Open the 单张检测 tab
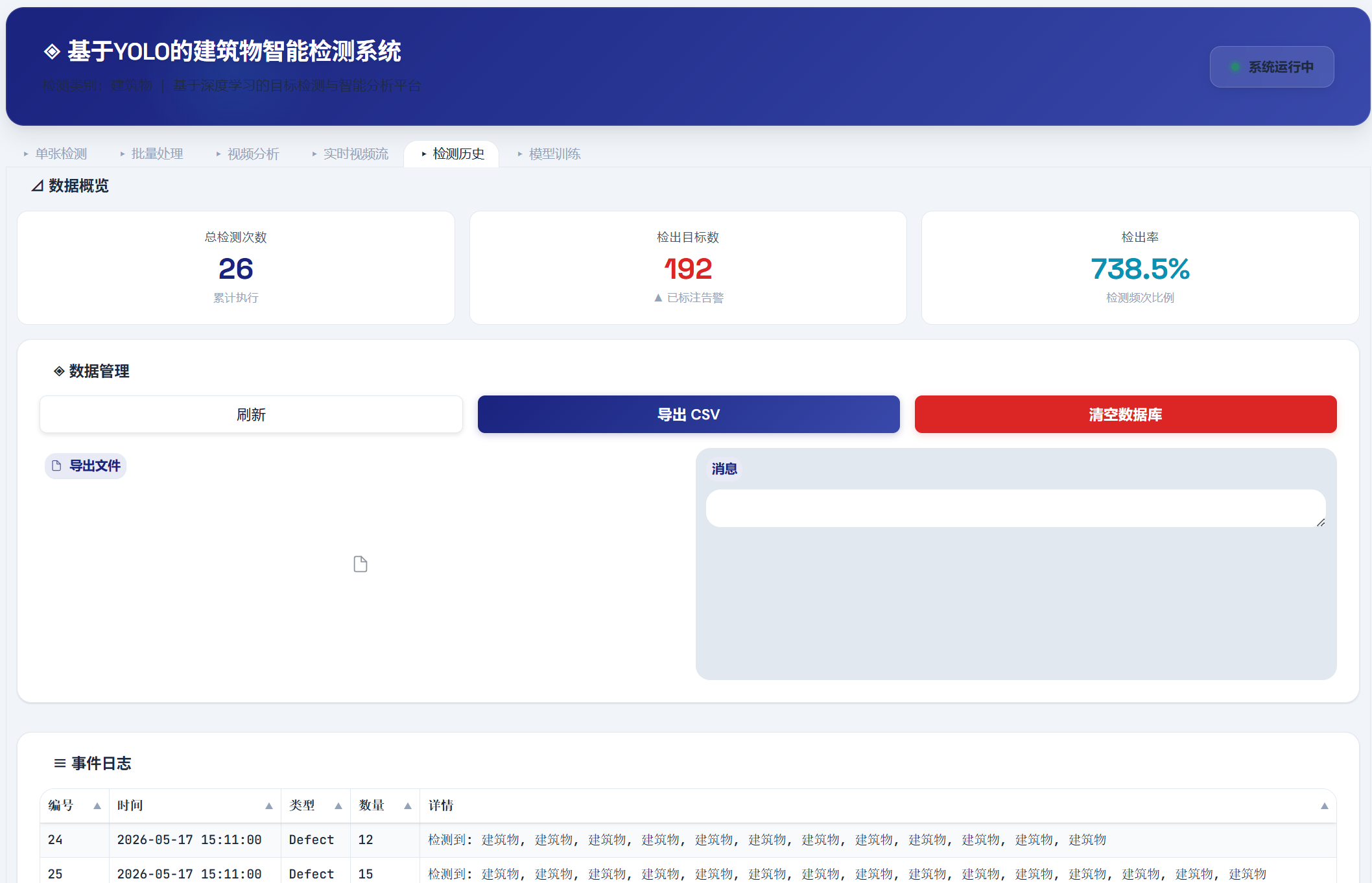This screenshot has width=1372, height=883. (x=55, y=154)
